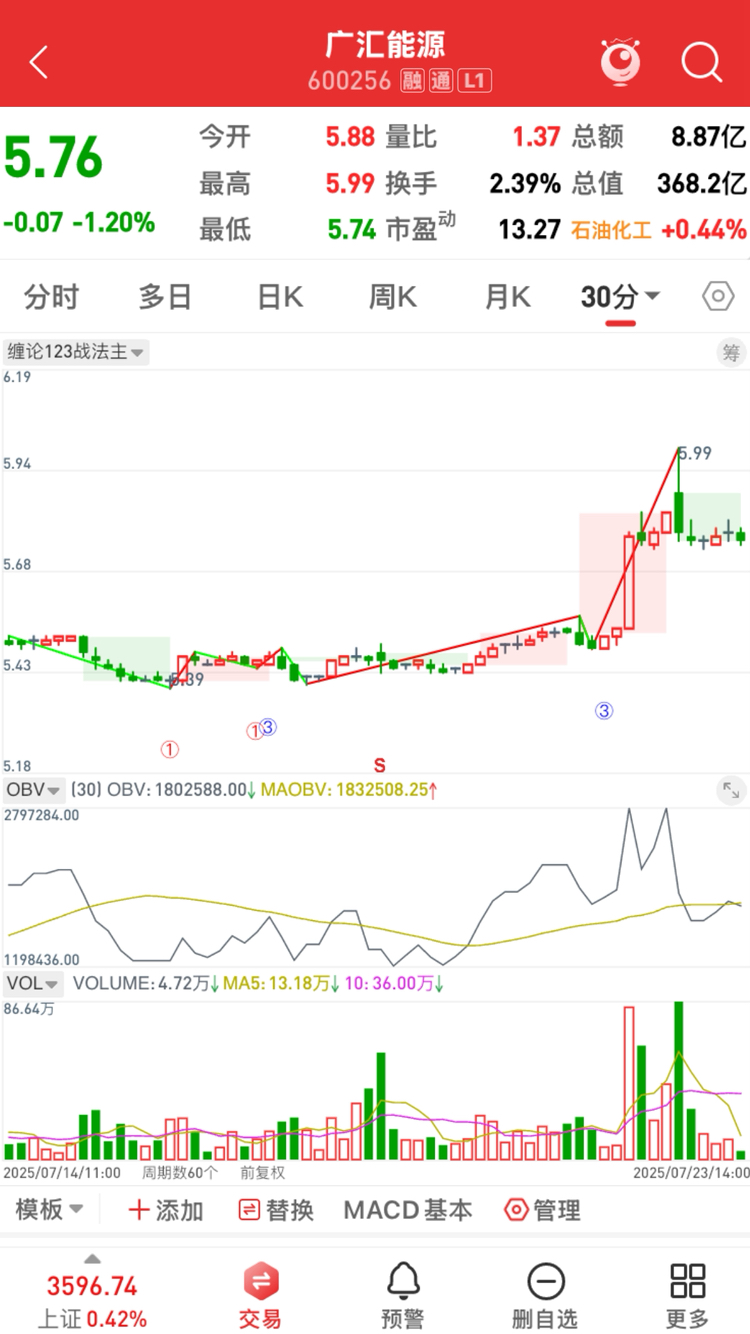Tap the 今开 value 5.88

point(350,137)
